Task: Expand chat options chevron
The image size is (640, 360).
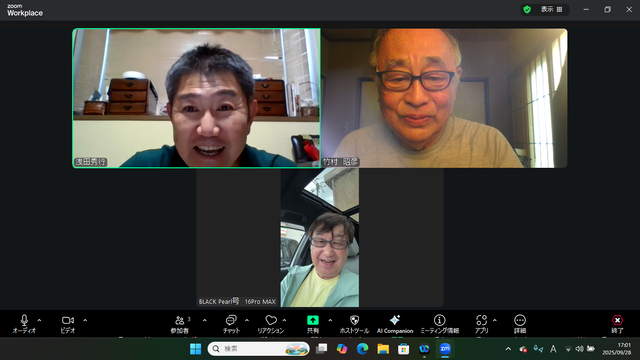Action: 247,320
